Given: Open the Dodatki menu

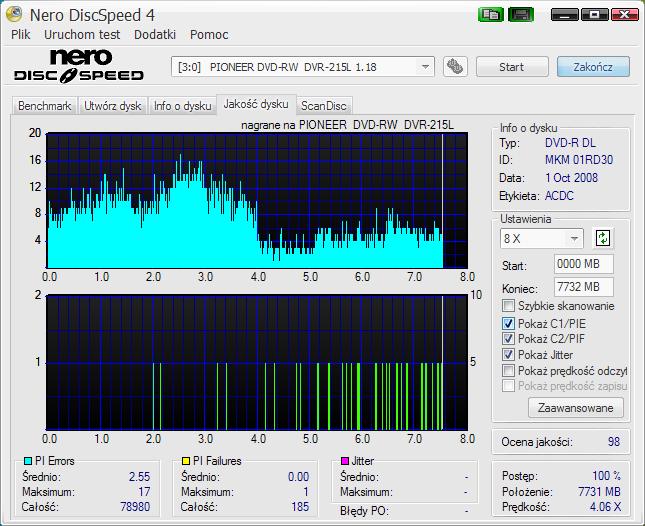Looking at the screenshot, I should tap(155, 35).
